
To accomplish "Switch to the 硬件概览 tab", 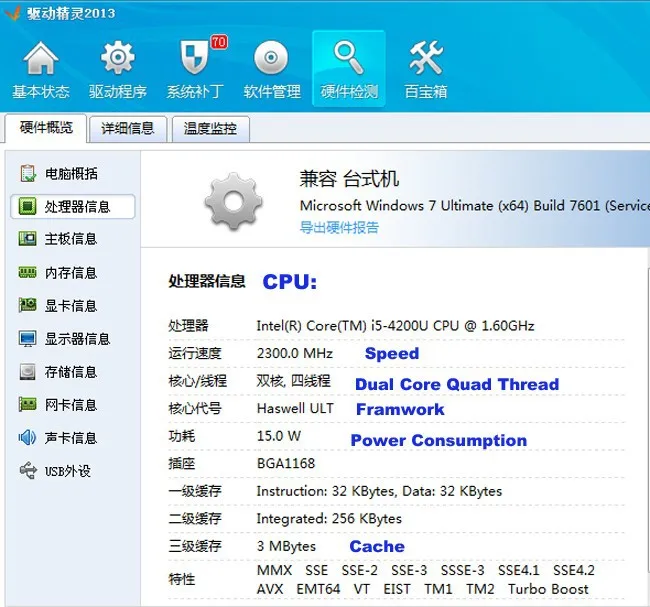I will pos(46,128).
